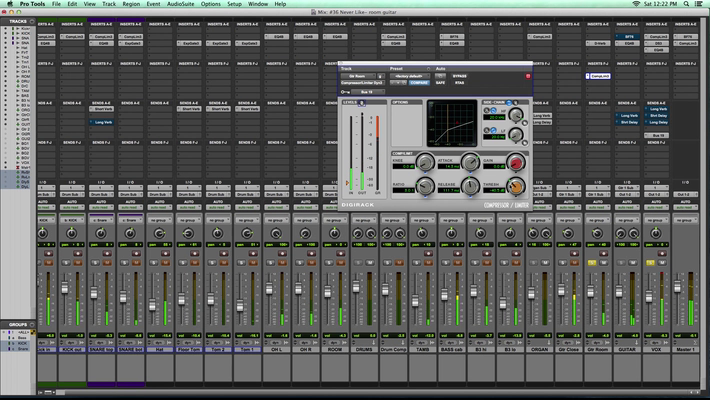Adjust the compressor Release knob
Screen dimensions: 710x400
470,186
